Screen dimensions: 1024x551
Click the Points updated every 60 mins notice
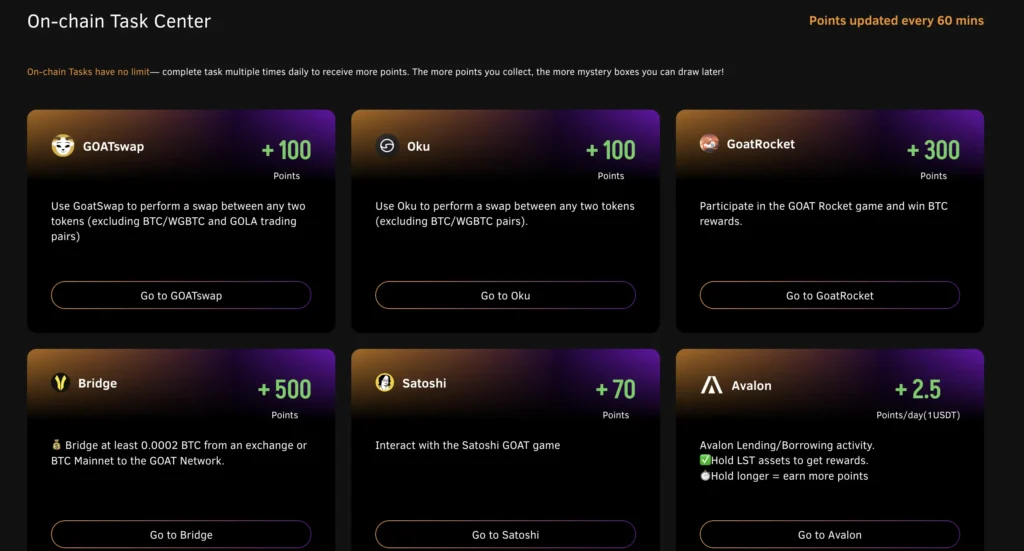pos(896,21)
